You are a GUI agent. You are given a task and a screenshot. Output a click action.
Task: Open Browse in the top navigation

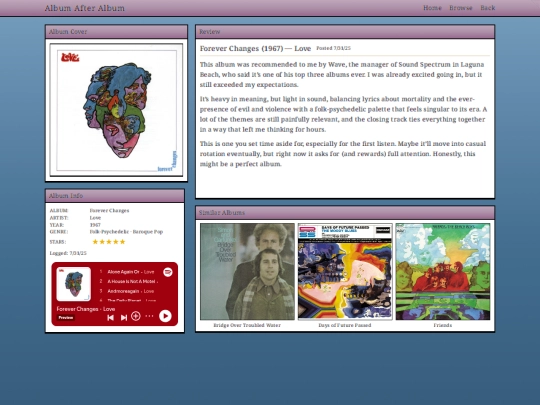461,8
